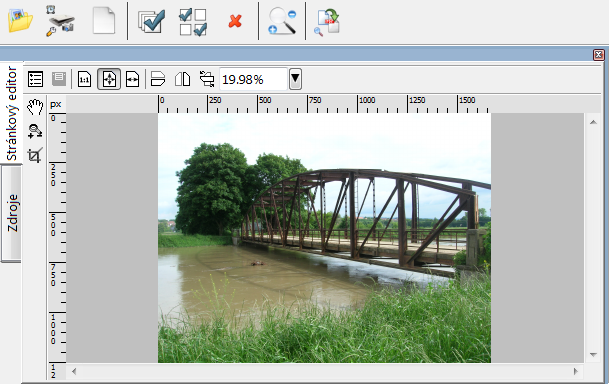The height and width of the screenshot is (384, 609).
Task: Click the scanner acquisition settings icon
Action: (x=60, y=21)
